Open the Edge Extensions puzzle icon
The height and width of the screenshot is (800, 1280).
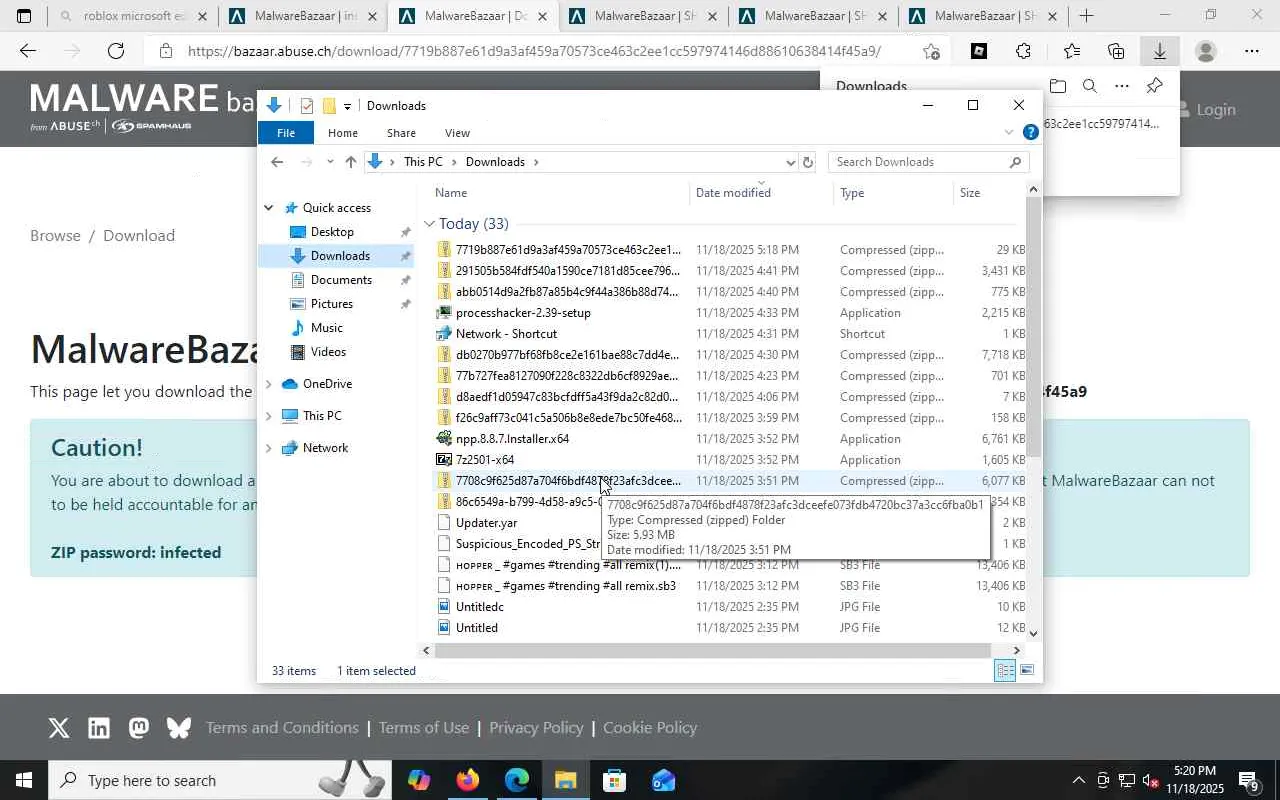tap(1023, 51)
